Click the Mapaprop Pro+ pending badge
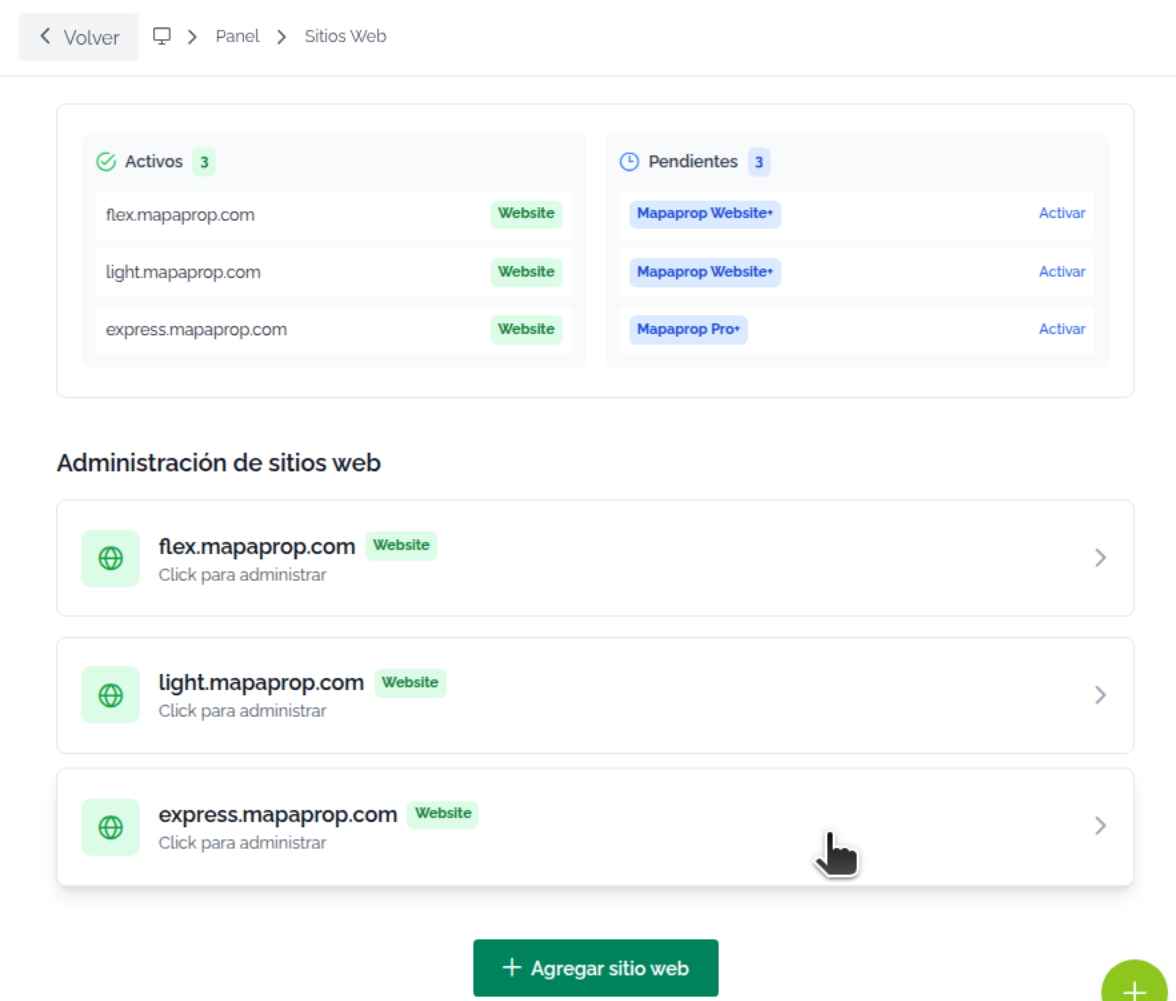Screen dimensions: 1176x1001 tap(688, 329)
